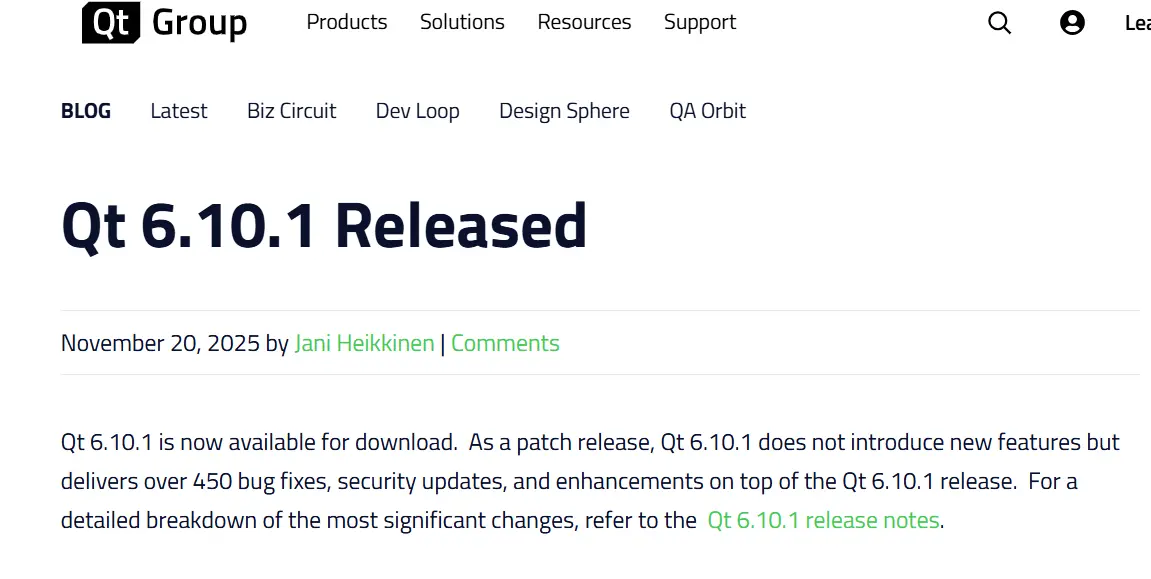Open the Products menu
Screen dimensions: 1151x579
346,22
